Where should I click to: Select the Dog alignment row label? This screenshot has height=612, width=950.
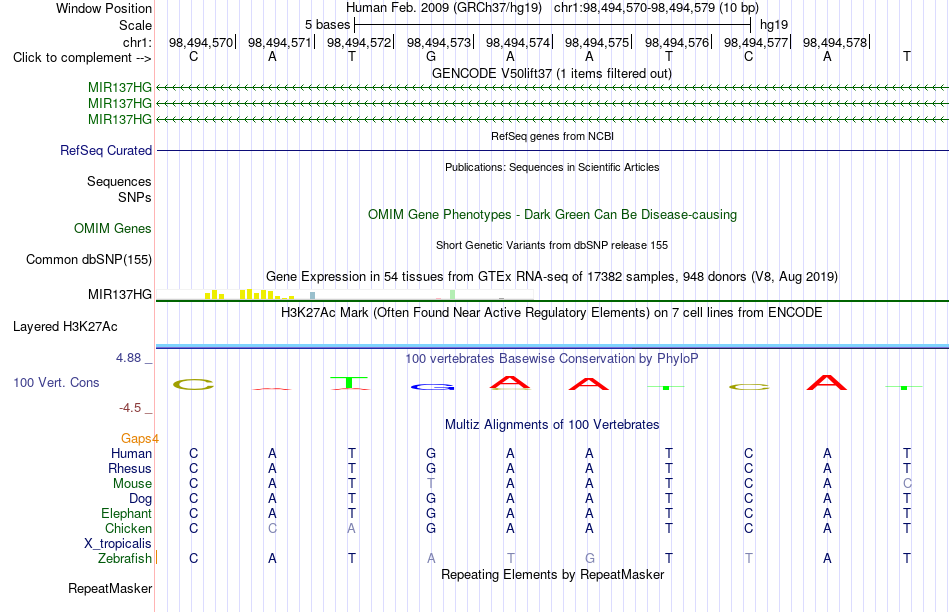(141, 499)
